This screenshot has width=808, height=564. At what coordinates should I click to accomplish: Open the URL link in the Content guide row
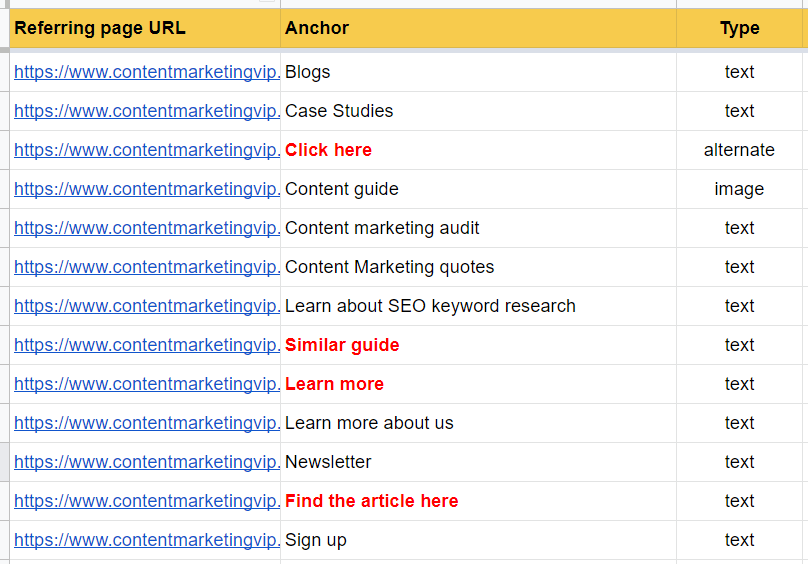147,189
